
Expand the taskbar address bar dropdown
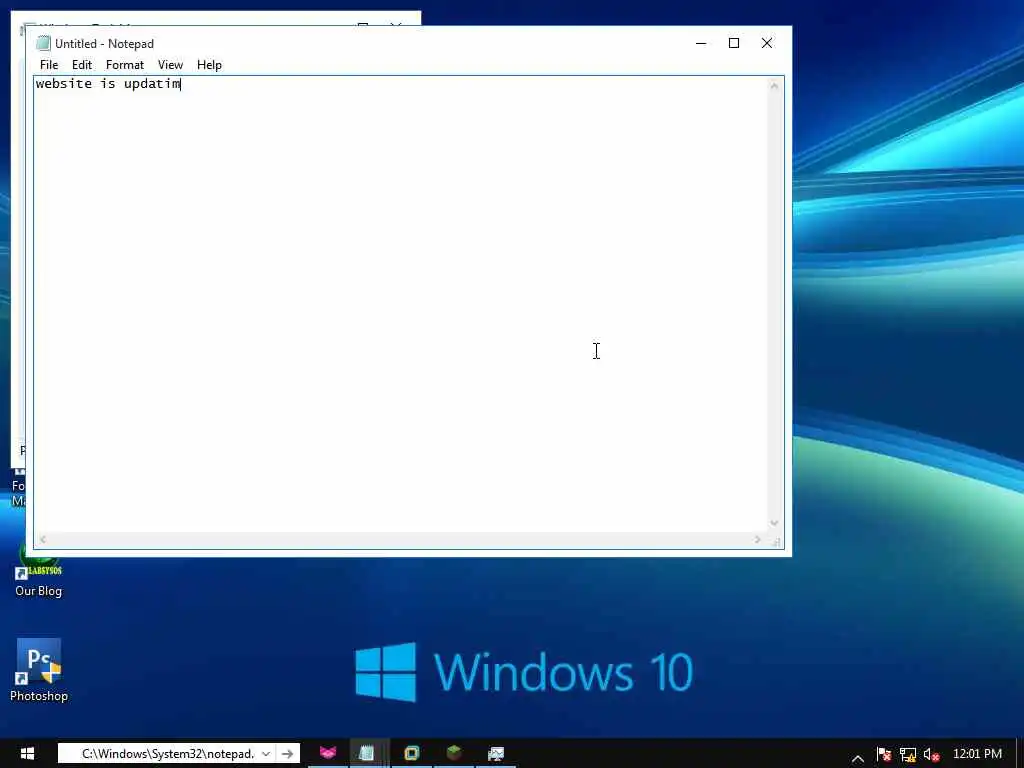pos(266,754)
